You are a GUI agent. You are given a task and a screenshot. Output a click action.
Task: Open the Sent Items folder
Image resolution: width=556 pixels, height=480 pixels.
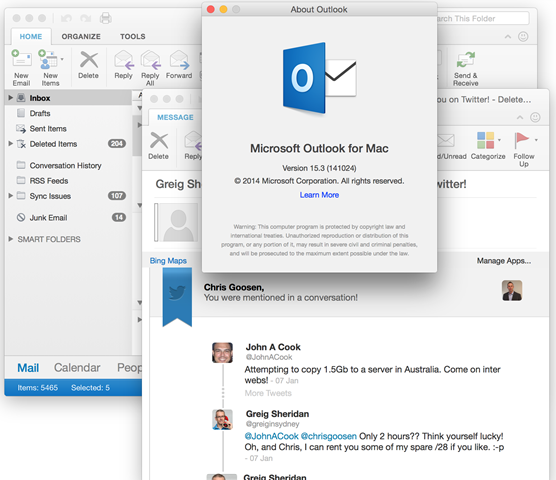click(48, 129)
